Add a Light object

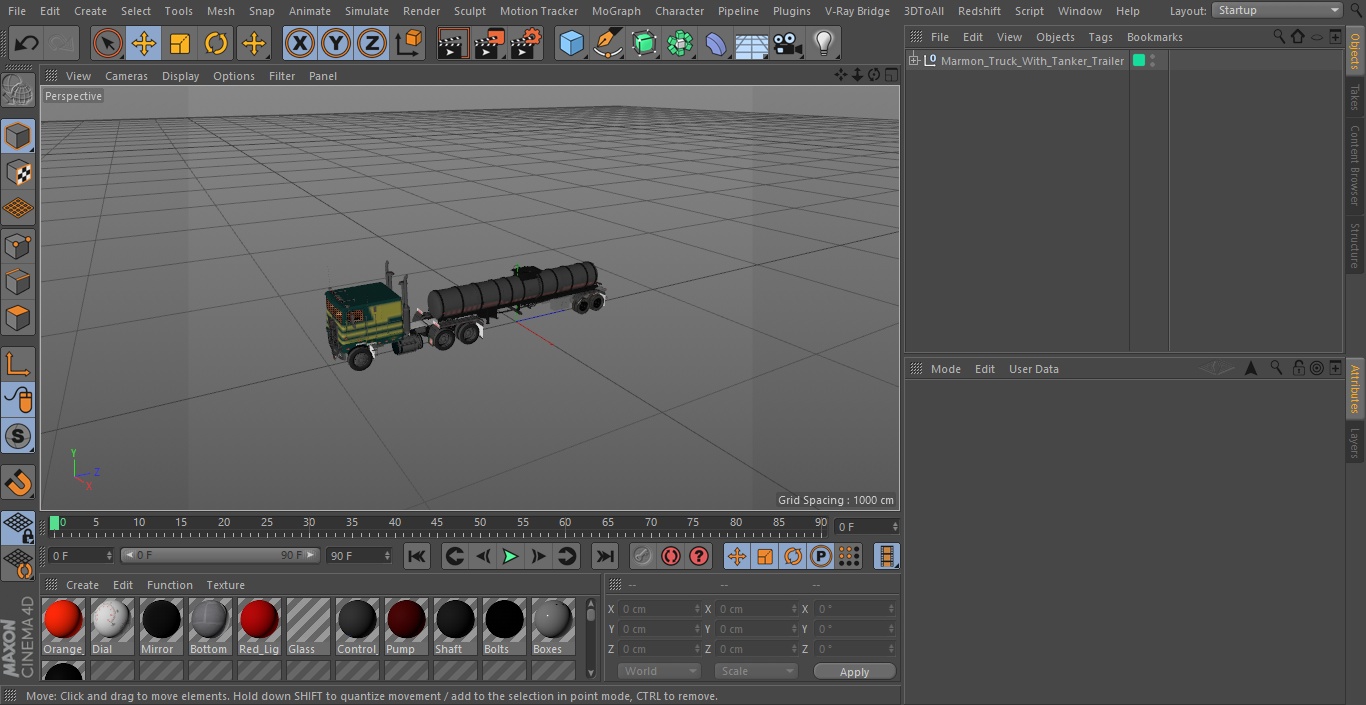tap(824, 43)
